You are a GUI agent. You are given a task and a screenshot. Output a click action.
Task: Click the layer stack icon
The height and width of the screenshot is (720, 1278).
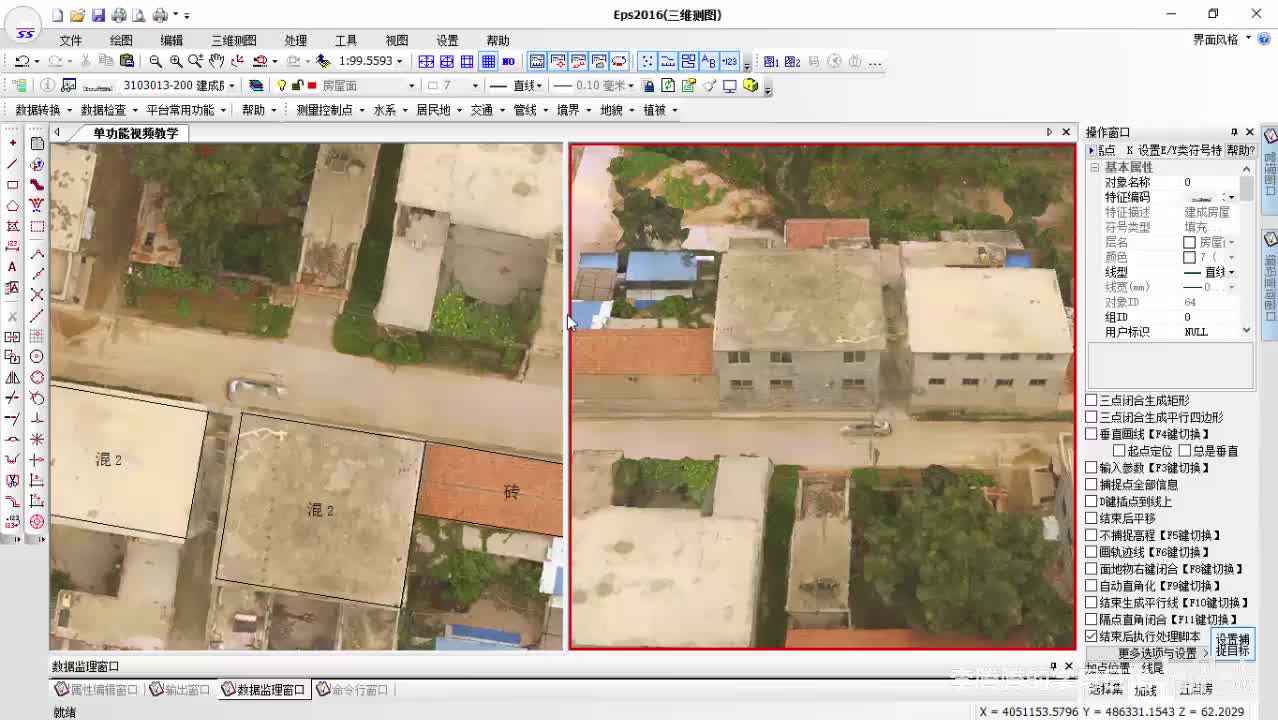click(x=256, y=86)
